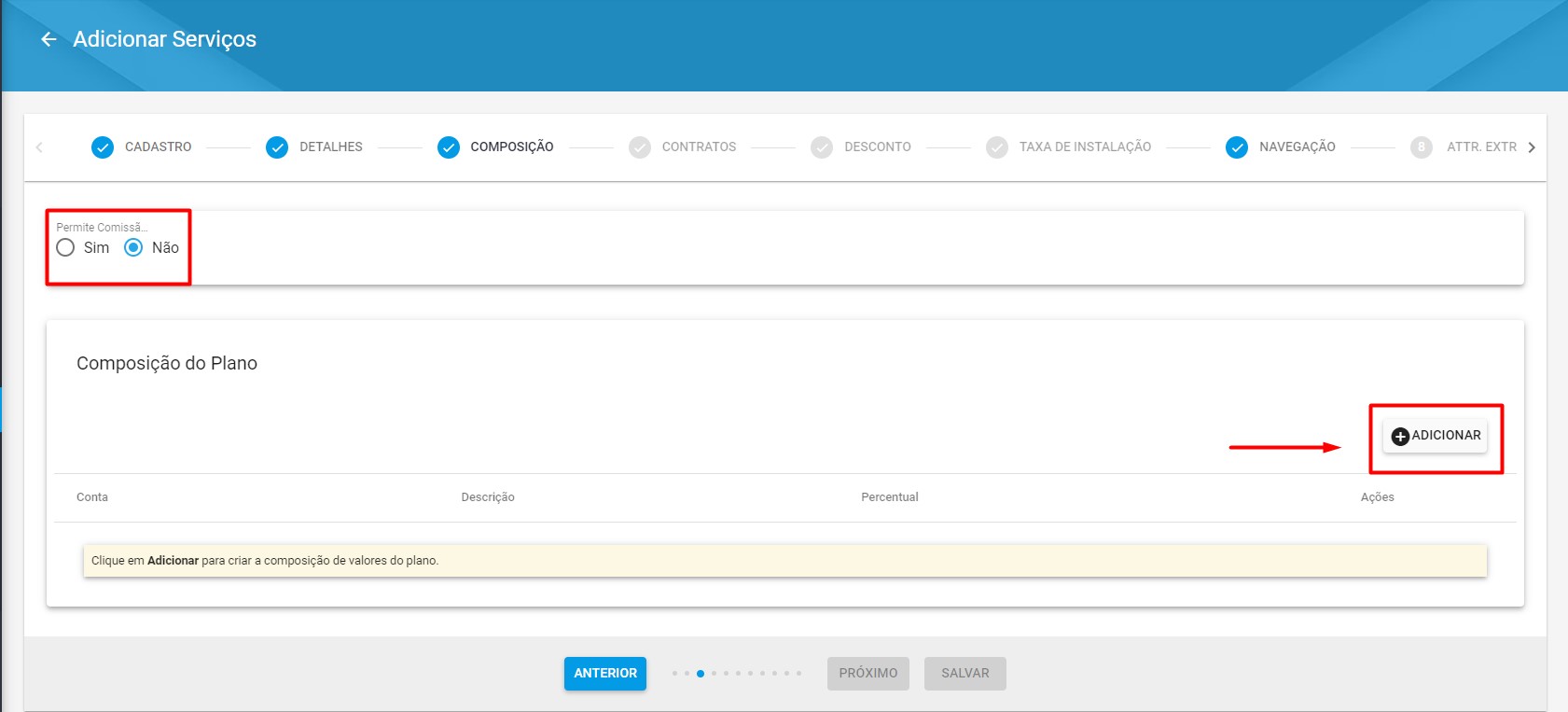
Task: Click the Conta column header
Action: click(92, 497)
